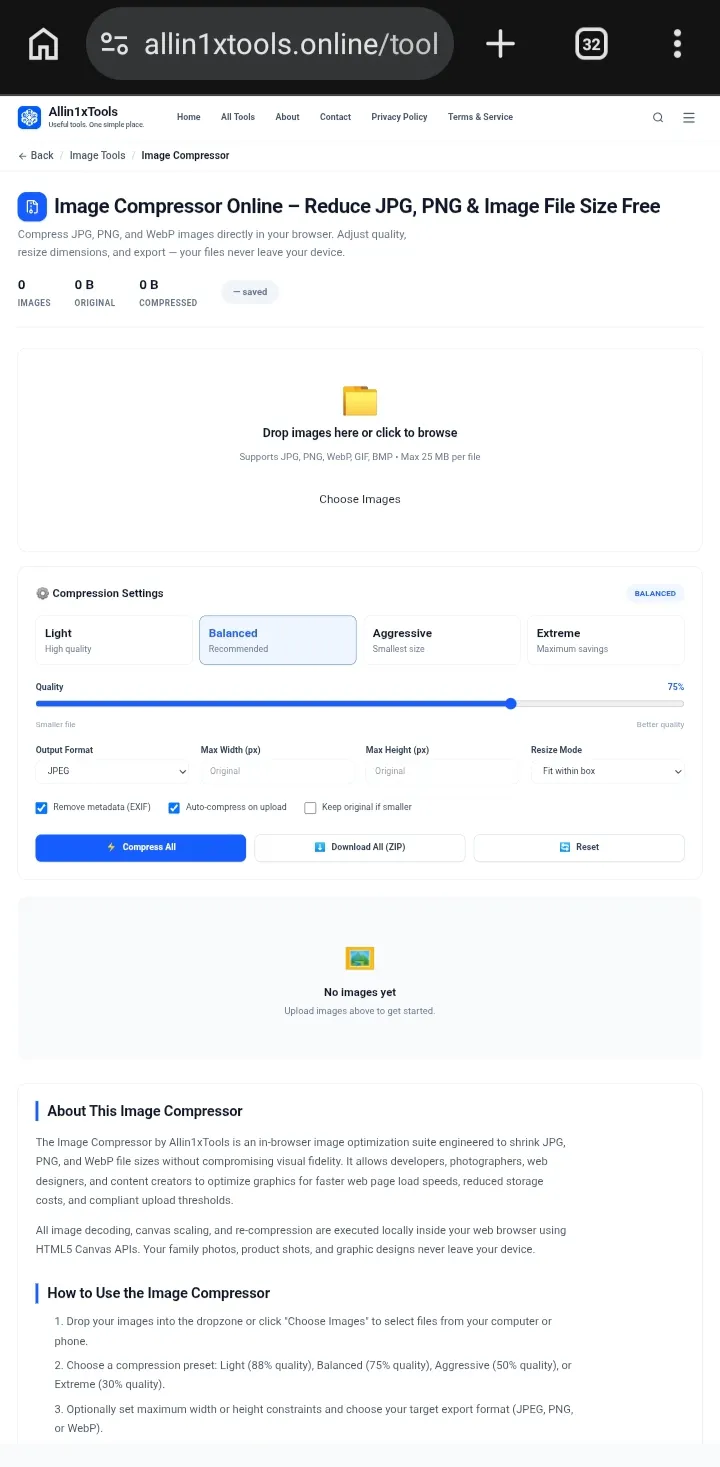Click the Compress All button
This screenshot has height=1467, width=720.
141,848
